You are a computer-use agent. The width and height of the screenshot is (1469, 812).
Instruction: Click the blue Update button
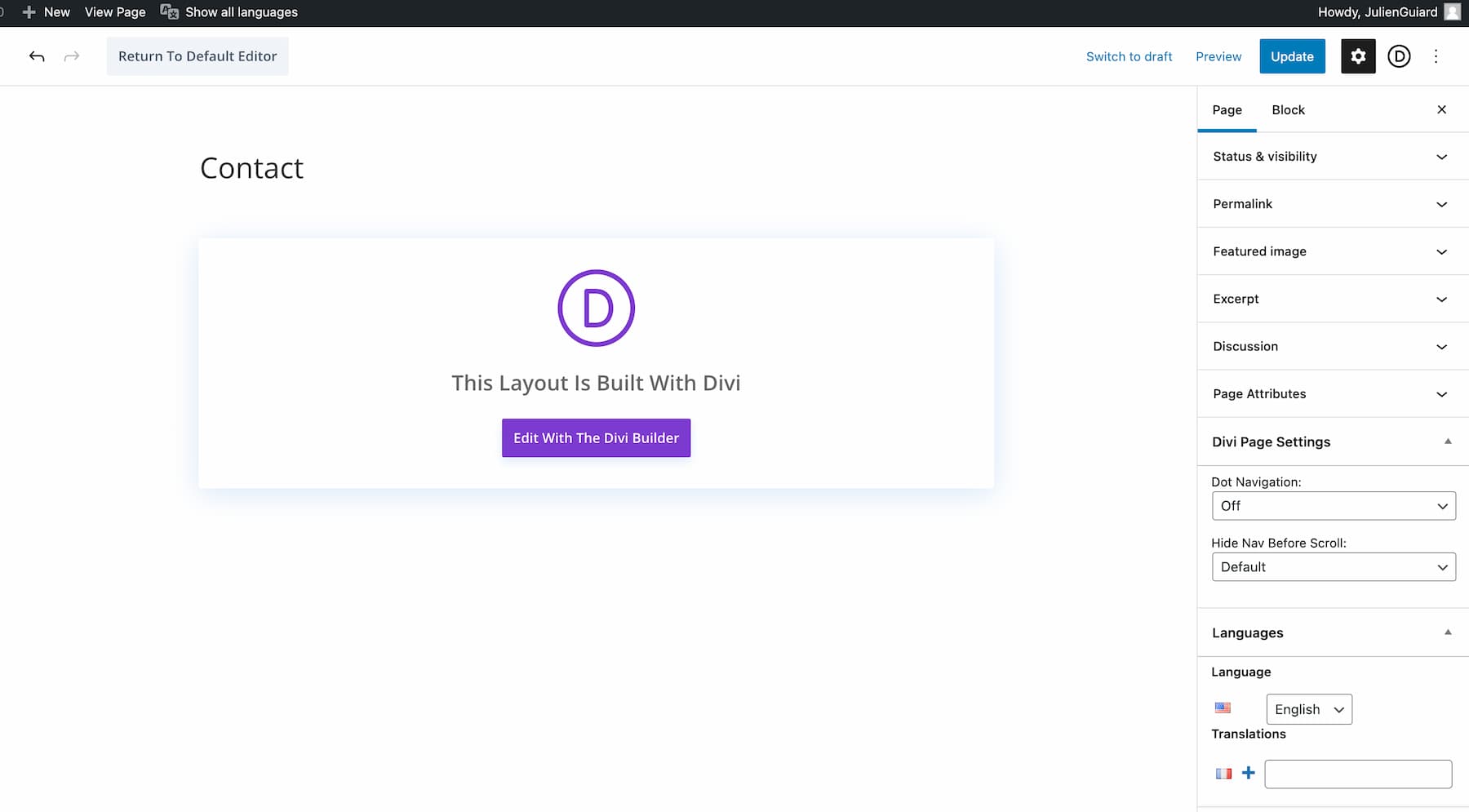click(1292, 56)
